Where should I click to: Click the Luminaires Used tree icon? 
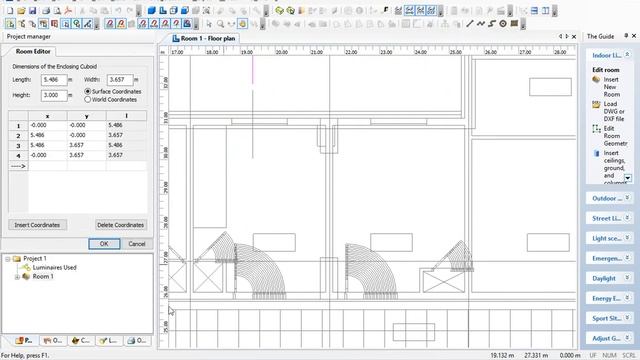click(26, 267)
